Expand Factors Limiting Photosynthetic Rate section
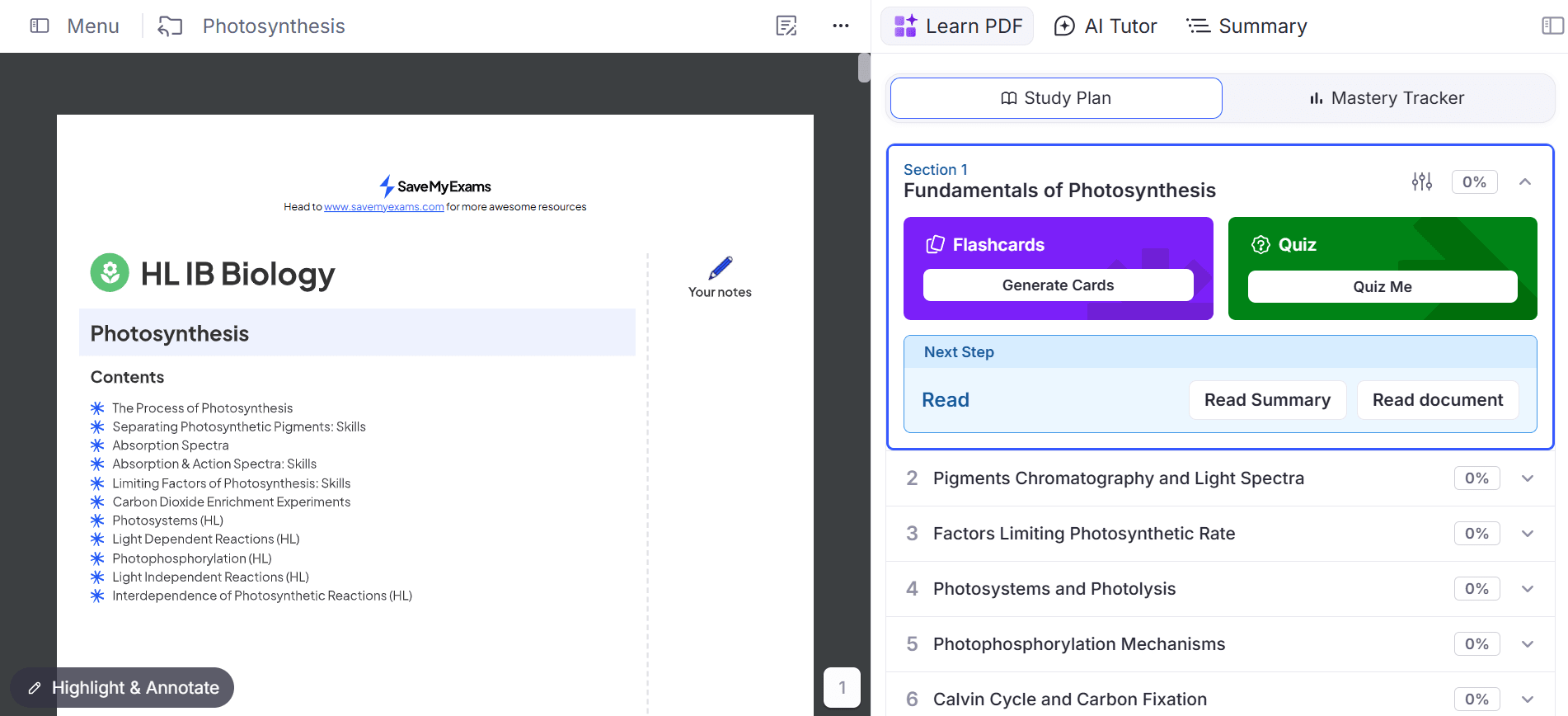Viewport: 1568px width, 716px height. [x=1528, y=534]
